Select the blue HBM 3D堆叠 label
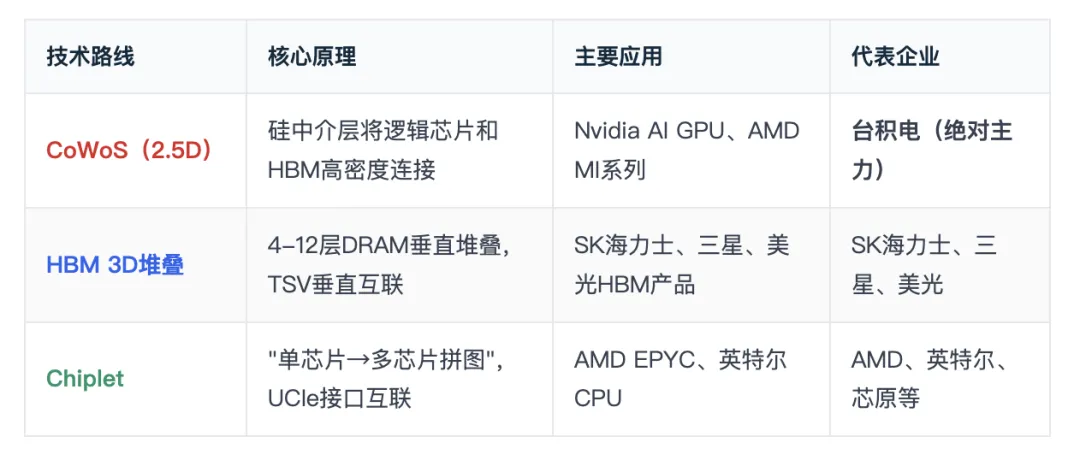The image size is (1080, 472). [x=115, y=265]
